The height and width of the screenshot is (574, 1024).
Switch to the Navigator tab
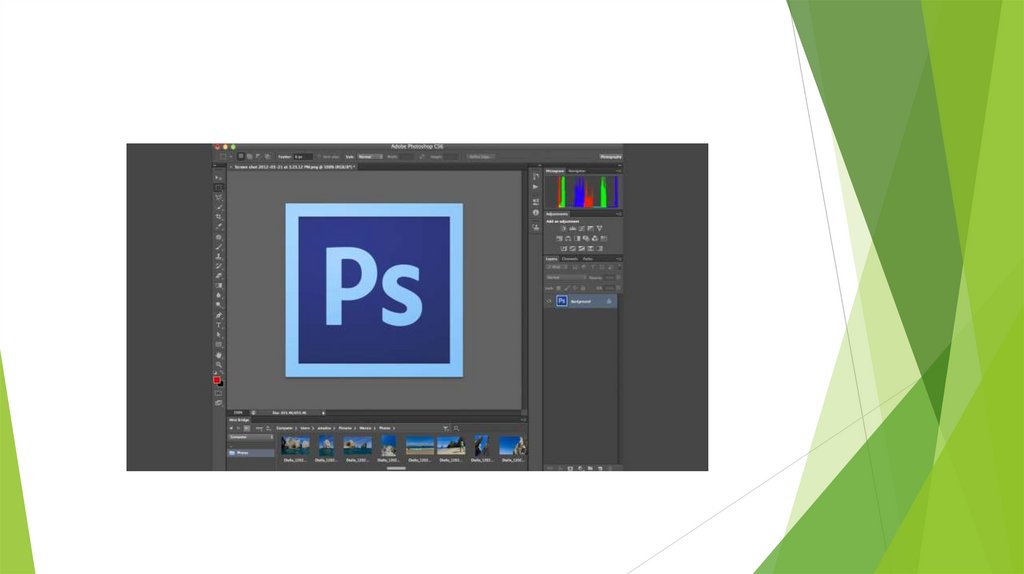coord(577,171)
